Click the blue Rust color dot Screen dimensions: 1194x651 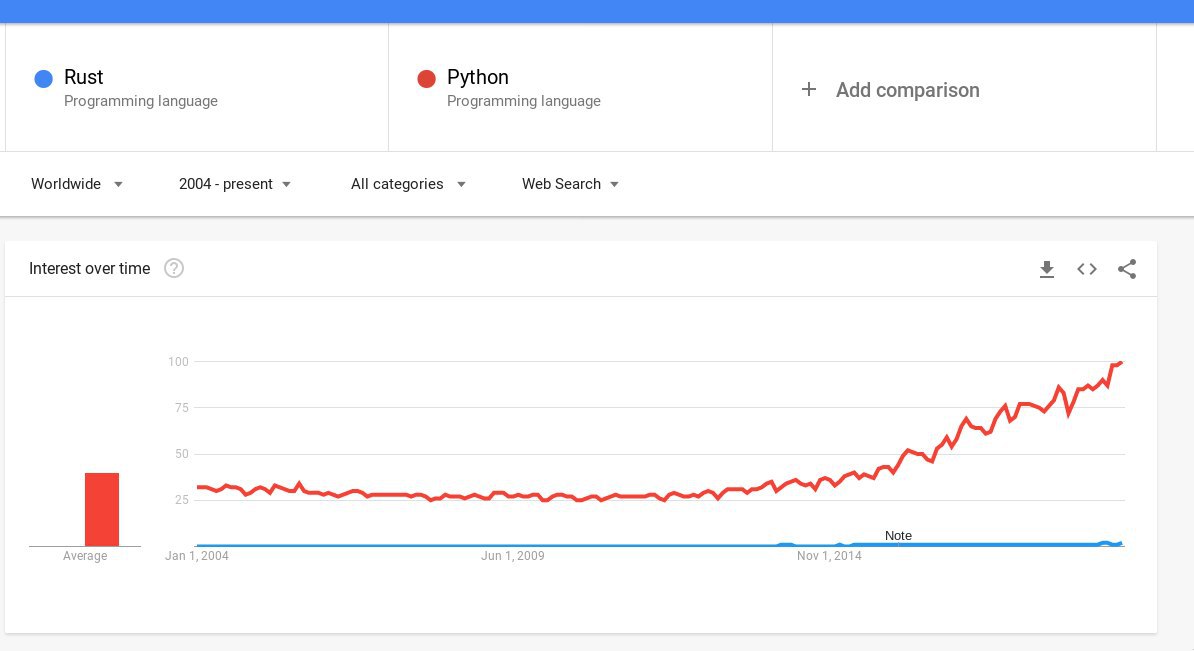click(43, 79)
